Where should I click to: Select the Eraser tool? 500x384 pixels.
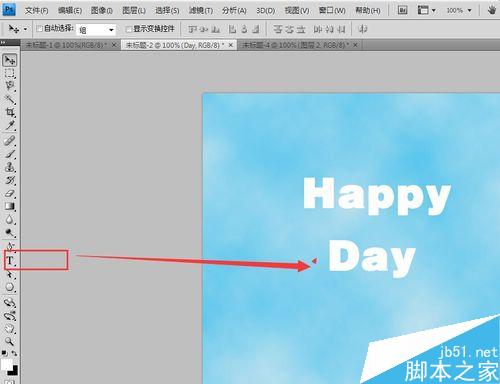point(10,193)
